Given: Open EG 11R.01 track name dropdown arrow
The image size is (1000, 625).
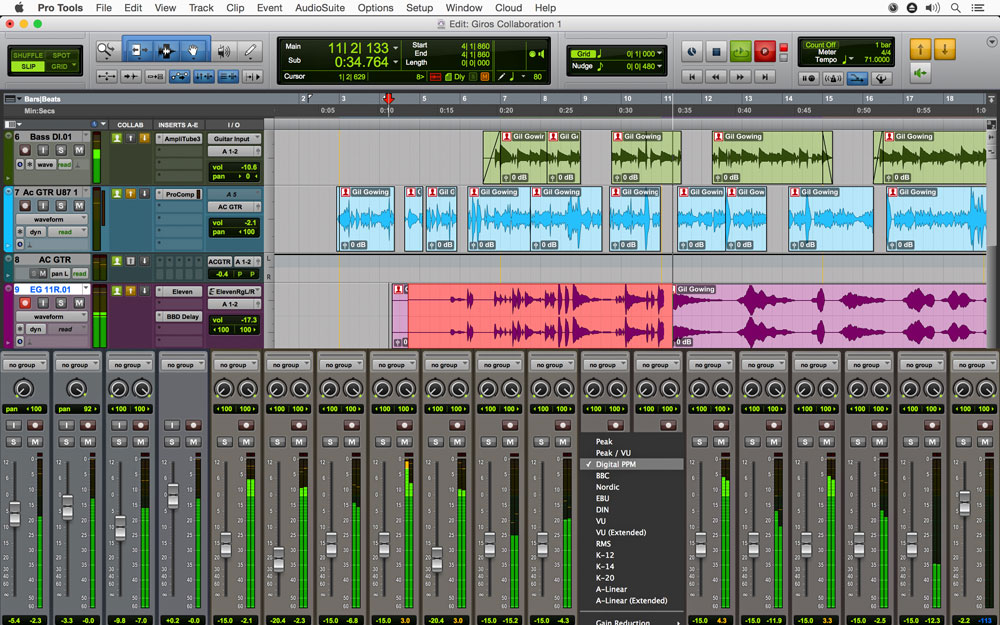Looking at the screenshot, I should (x=86, y=288).
